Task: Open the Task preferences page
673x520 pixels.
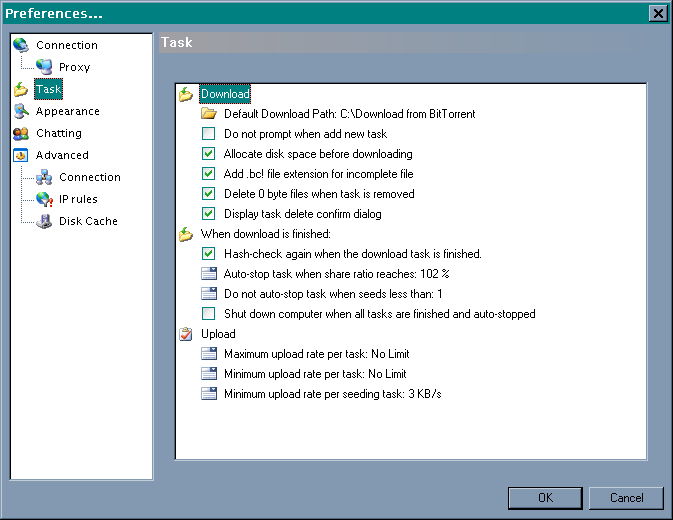Action: (x=48, y=89)
